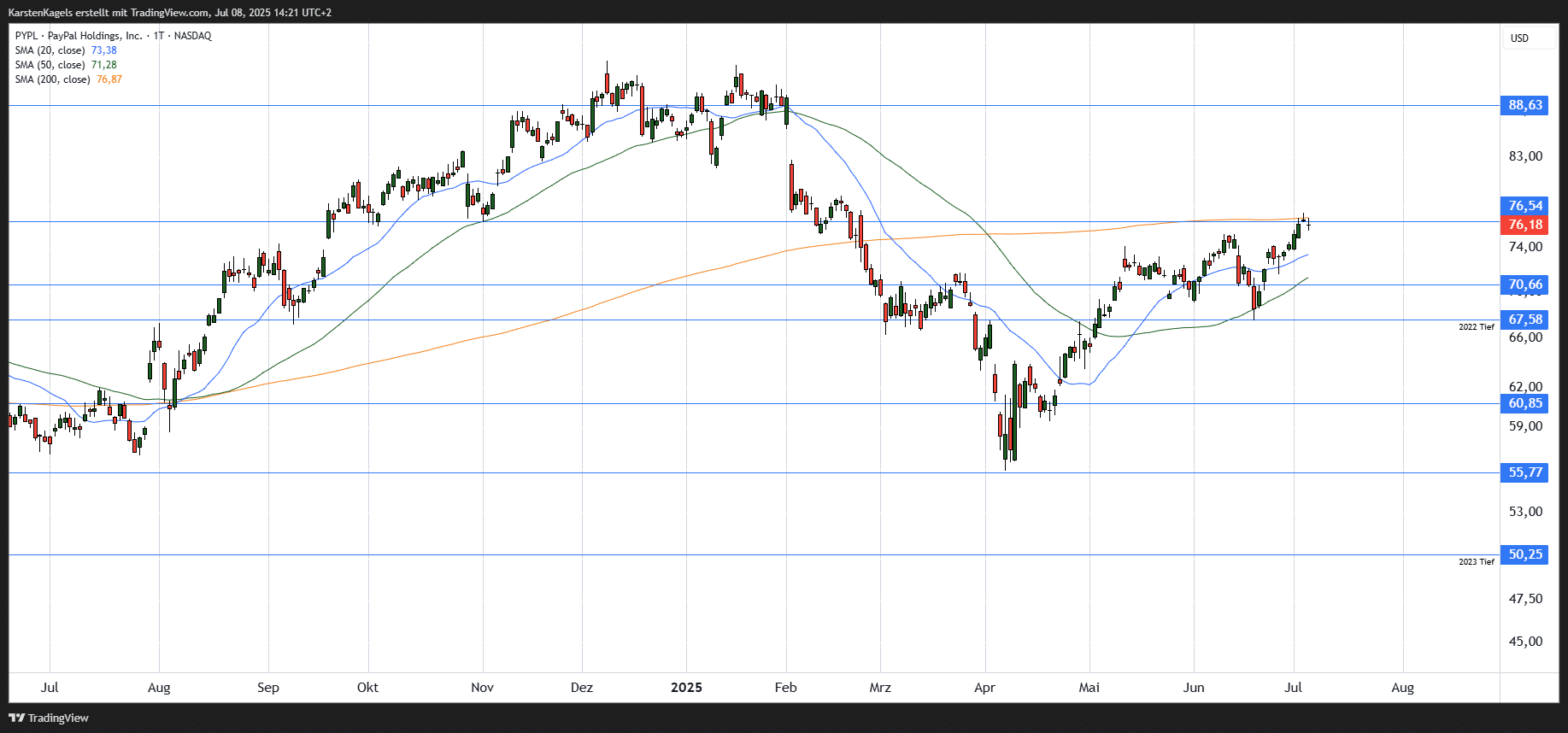Click the TradingView logo icon

(16, 718)
